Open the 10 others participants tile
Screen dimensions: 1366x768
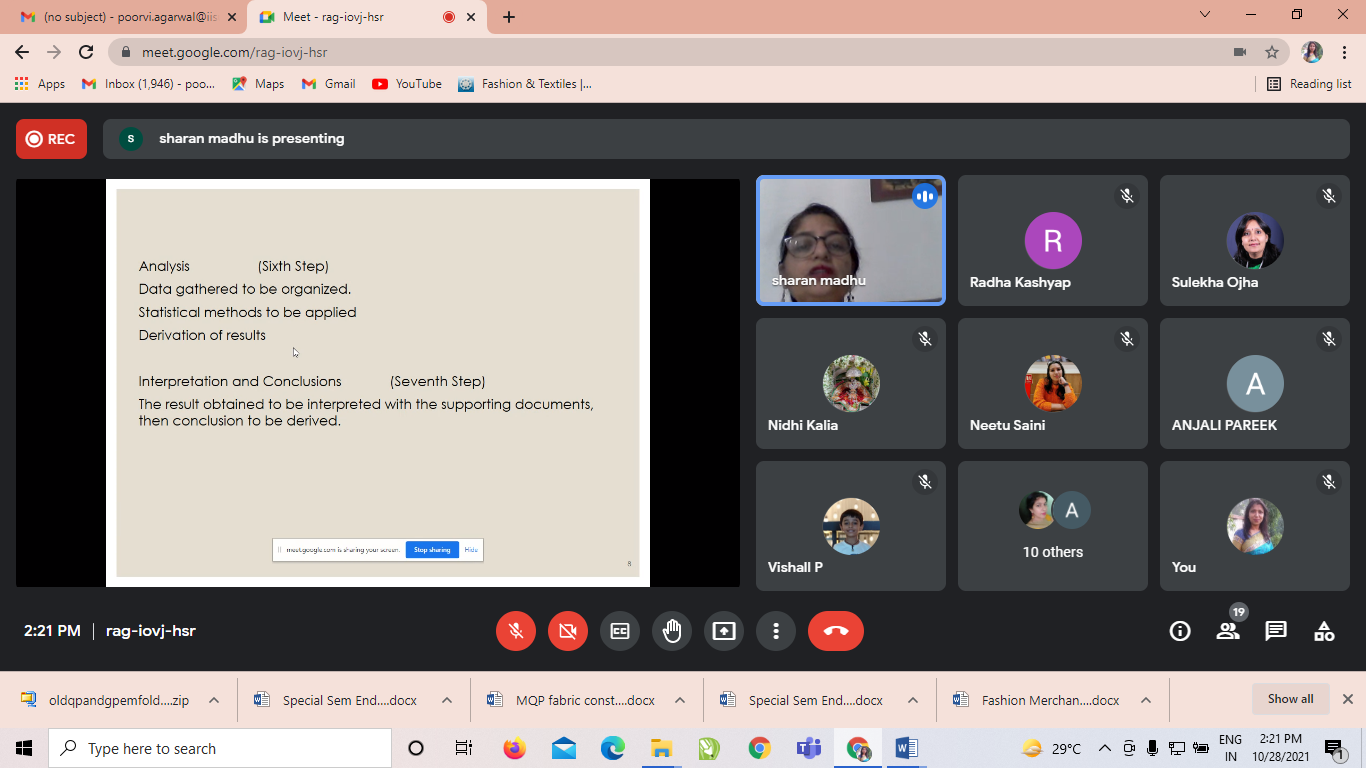(1052, 526)
